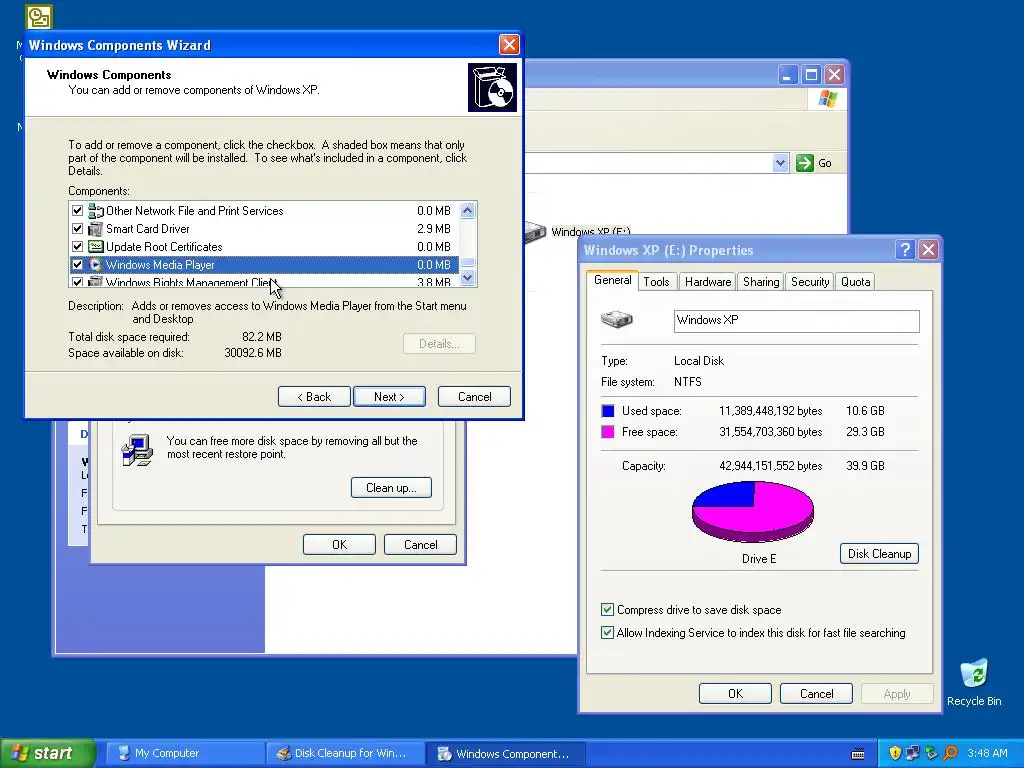Click Cancel in Disk Cleanup dialog
The height and width of the screenshot is (768, 1024).
[421, 545]
